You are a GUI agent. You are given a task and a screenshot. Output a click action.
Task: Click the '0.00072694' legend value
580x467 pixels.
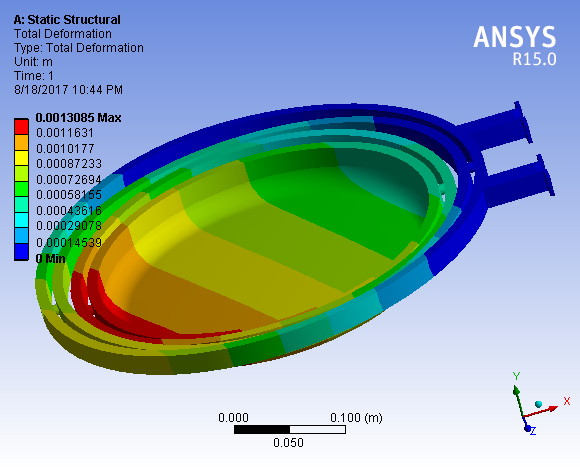[x=69, y=180]
